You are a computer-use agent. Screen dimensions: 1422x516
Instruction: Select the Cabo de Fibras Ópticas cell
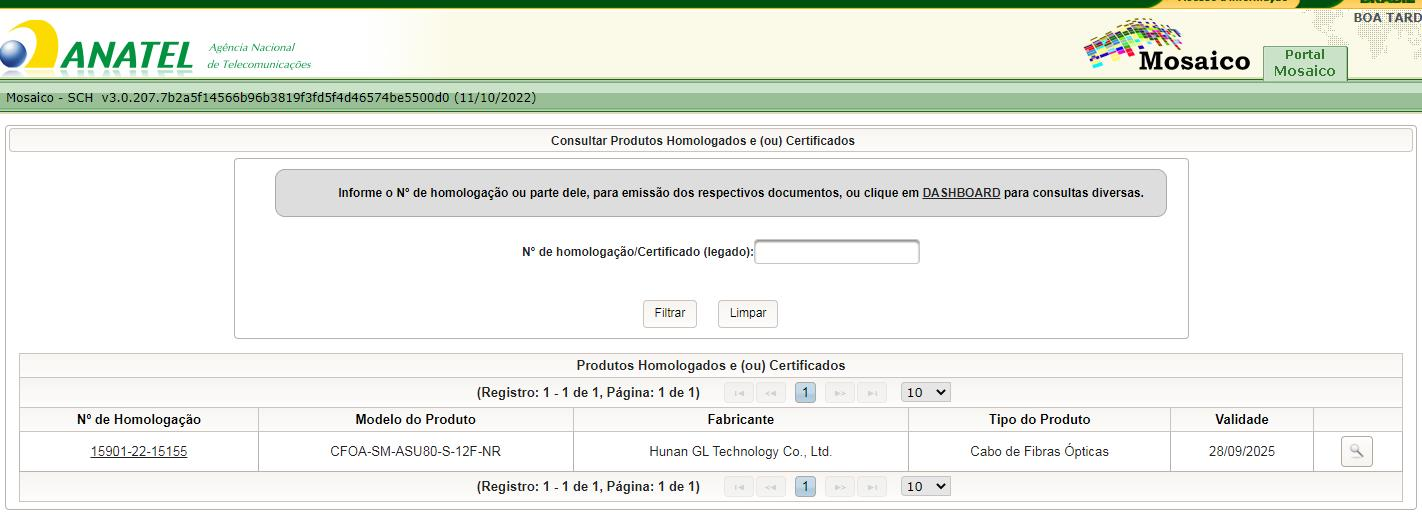coord(1039,452)
